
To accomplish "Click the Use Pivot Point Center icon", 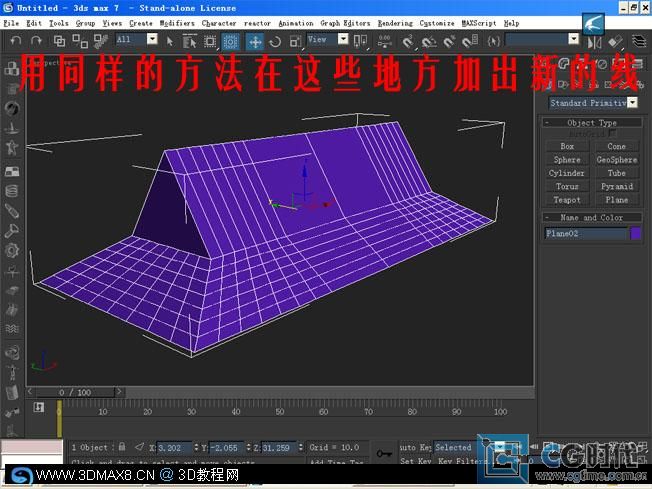I will coord(360,41).
